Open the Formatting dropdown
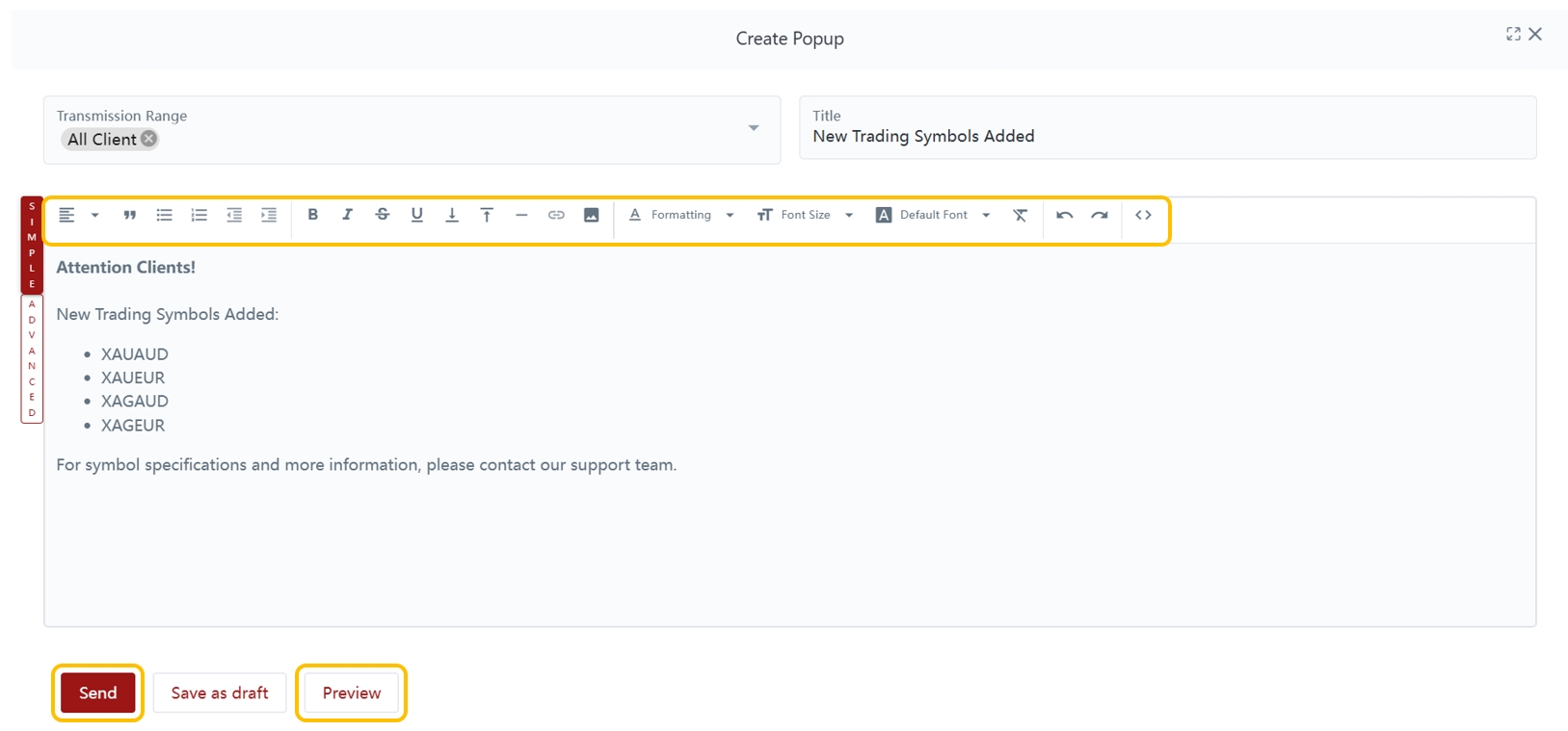Viewport: 1568px width, 731px height. (681, 215)
